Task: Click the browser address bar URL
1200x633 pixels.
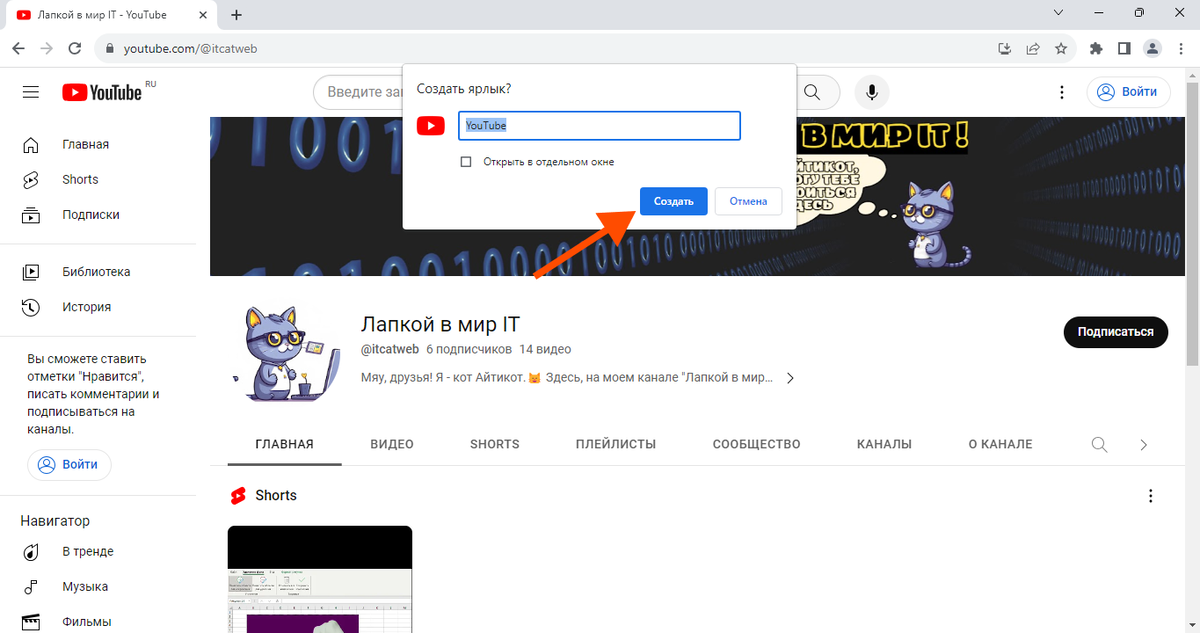Action: (191, 48)
